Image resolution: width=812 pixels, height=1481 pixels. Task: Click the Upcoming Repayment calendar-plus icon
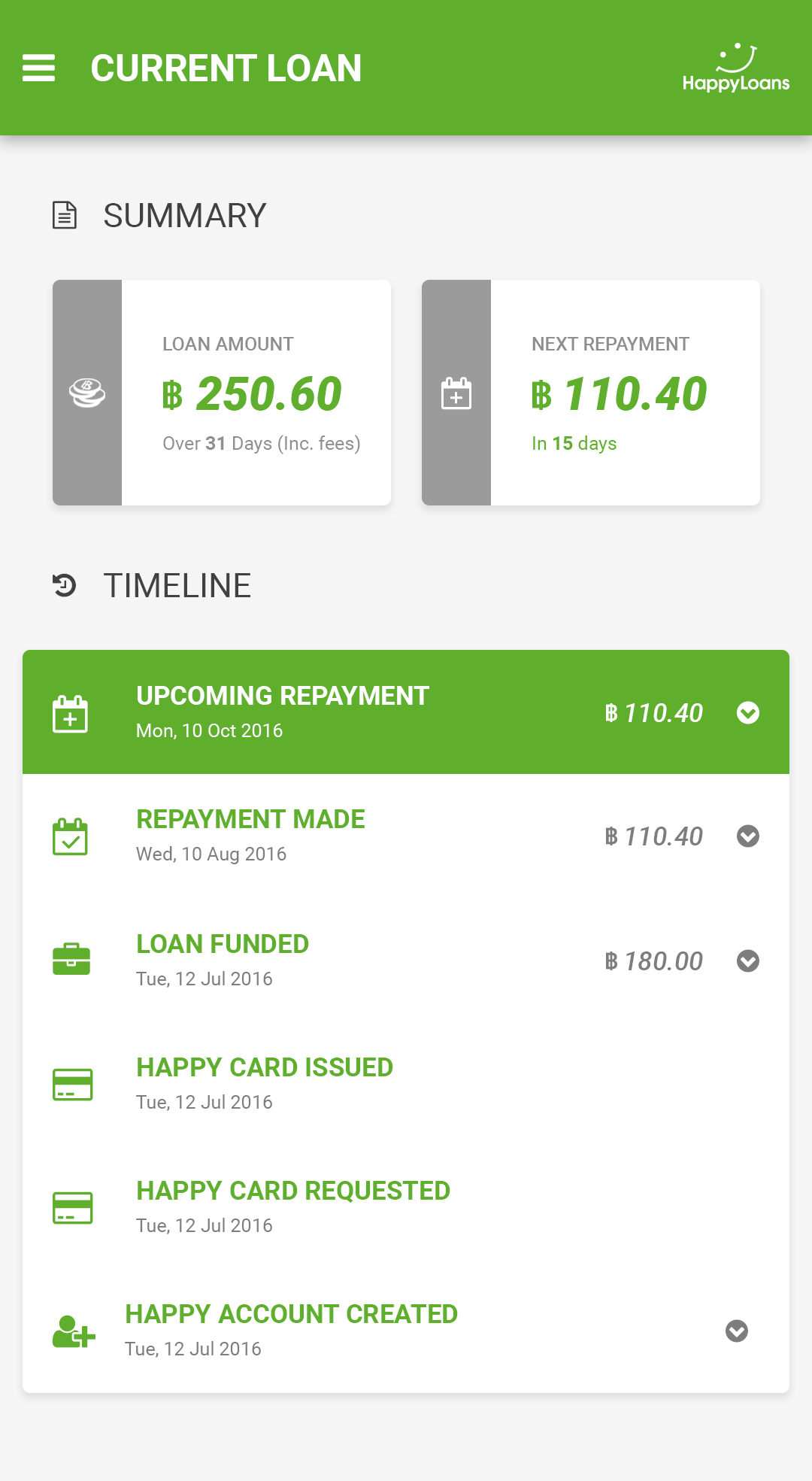tap(71, 713)
